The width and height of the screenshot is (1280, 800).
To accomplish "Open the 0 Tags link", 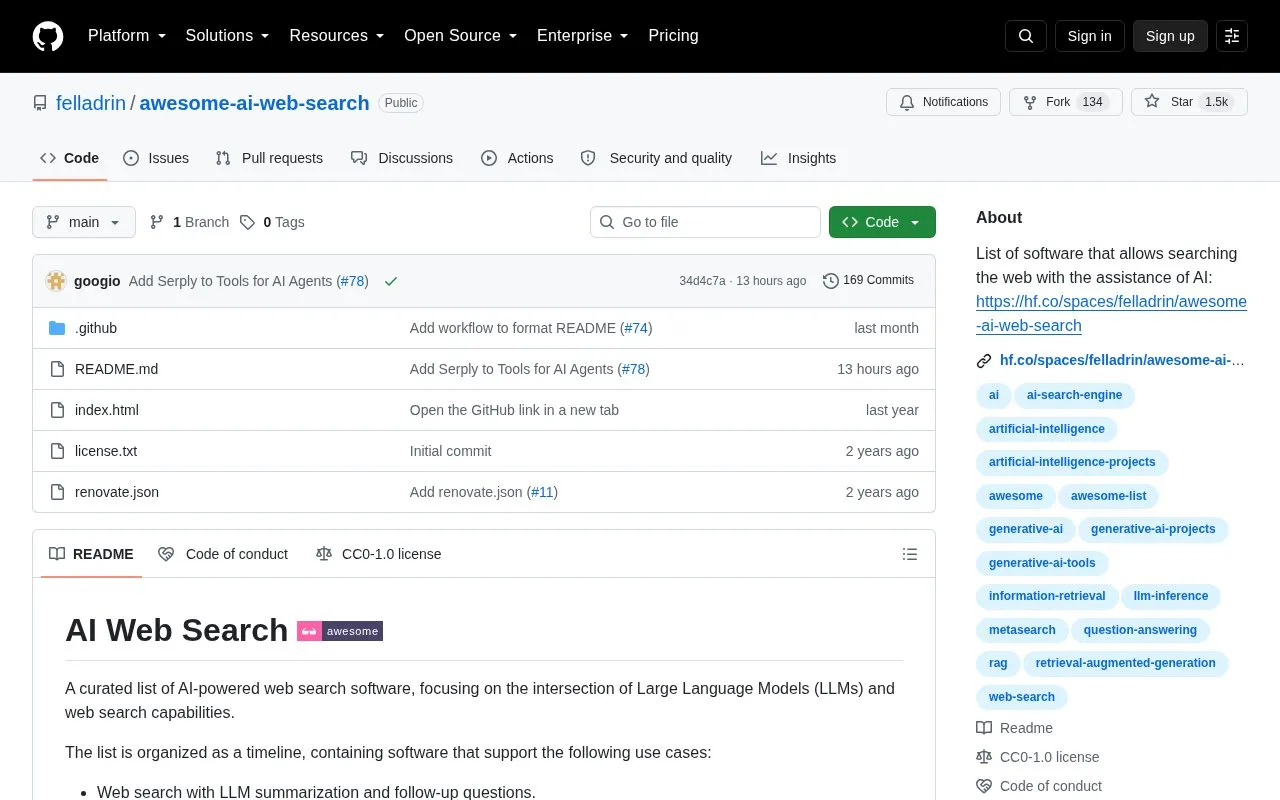I will 272,222.
